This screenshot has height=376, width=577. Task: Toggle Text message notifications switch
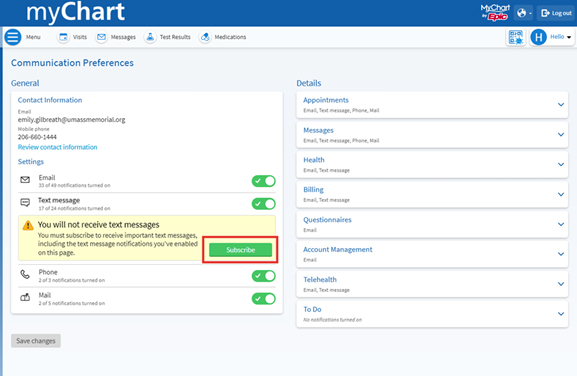click(x=263, y=204)
